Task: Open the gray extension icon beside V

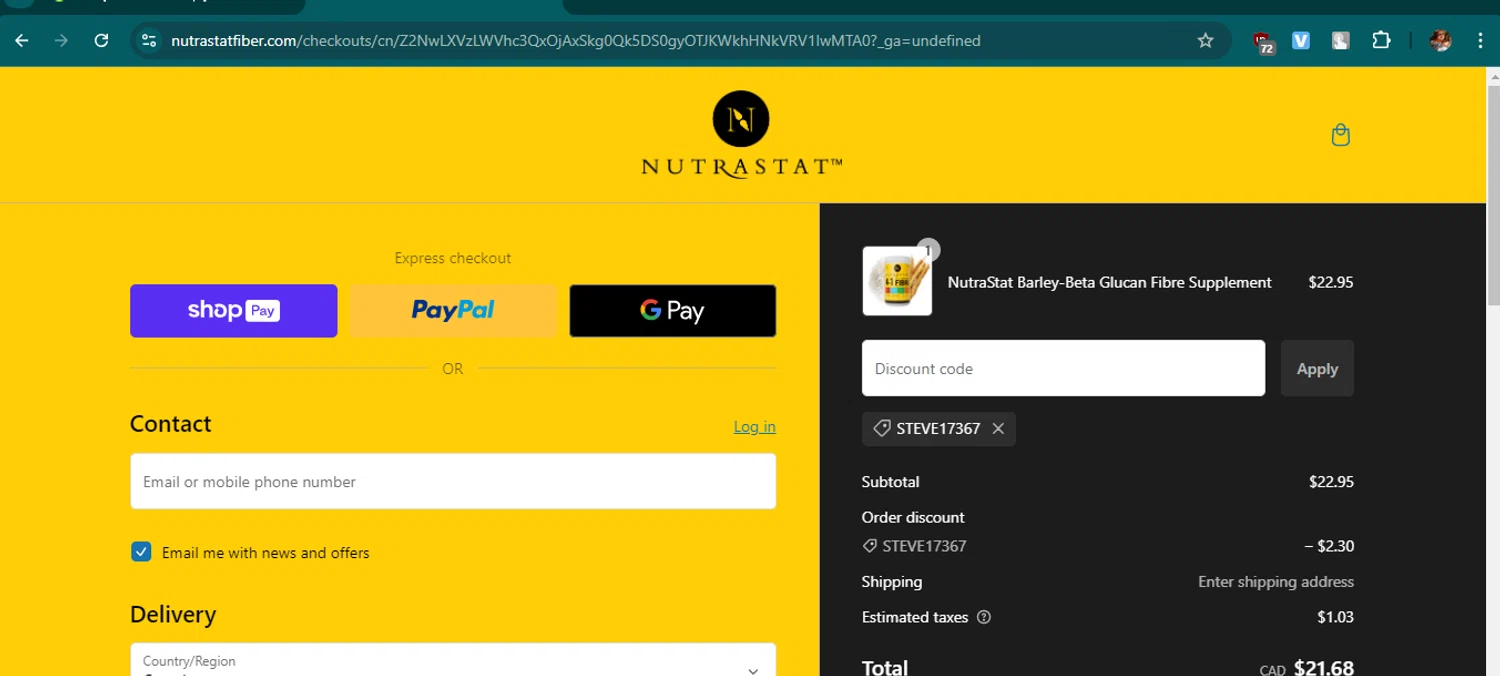Action: (1341, 41)
